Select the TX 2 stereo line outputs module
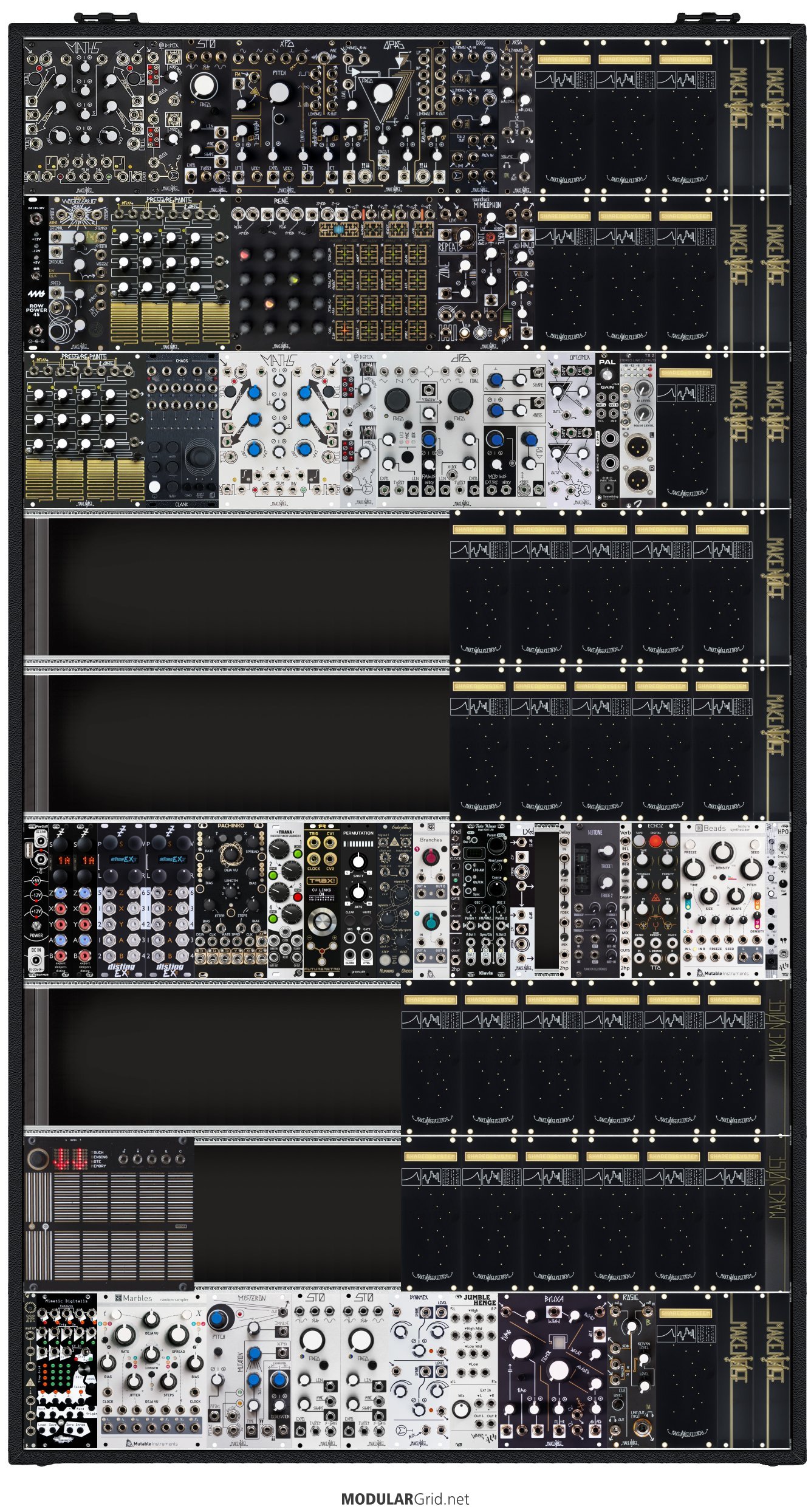 pyautogui.click(x=638, y=430)
